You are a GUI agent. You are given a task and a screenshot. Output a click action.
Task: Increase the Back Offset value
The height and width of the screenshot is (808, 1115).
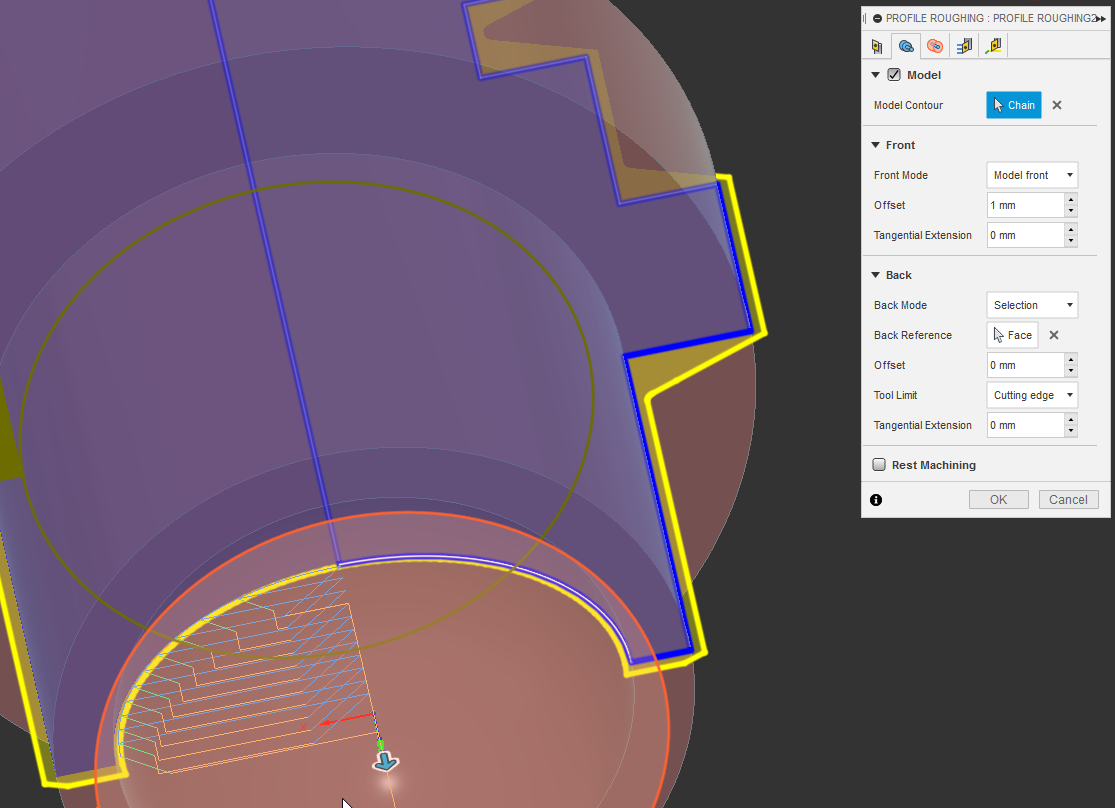coord(1071,359)
